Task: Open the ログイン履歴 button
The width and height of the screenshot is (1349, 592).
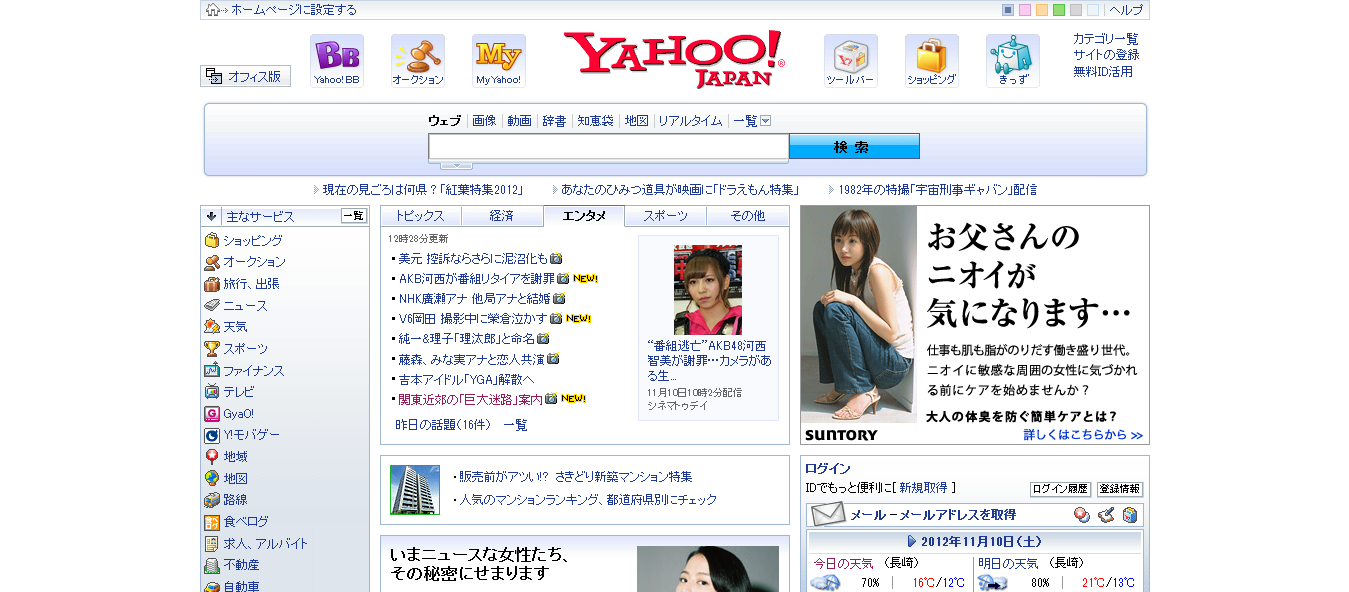Action: (1060, 489)
